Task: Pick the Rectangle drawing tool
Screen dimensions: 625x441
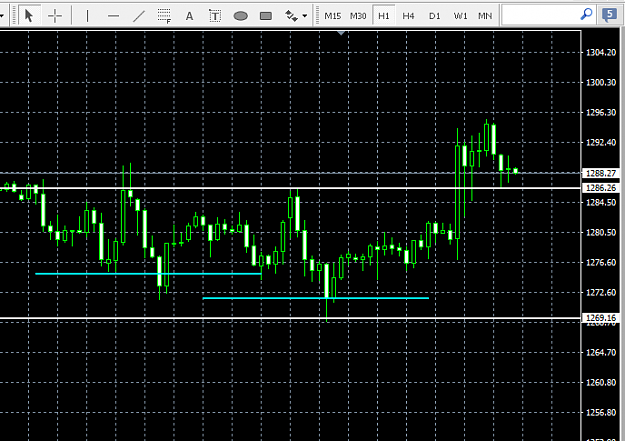Action: point(266,16)
